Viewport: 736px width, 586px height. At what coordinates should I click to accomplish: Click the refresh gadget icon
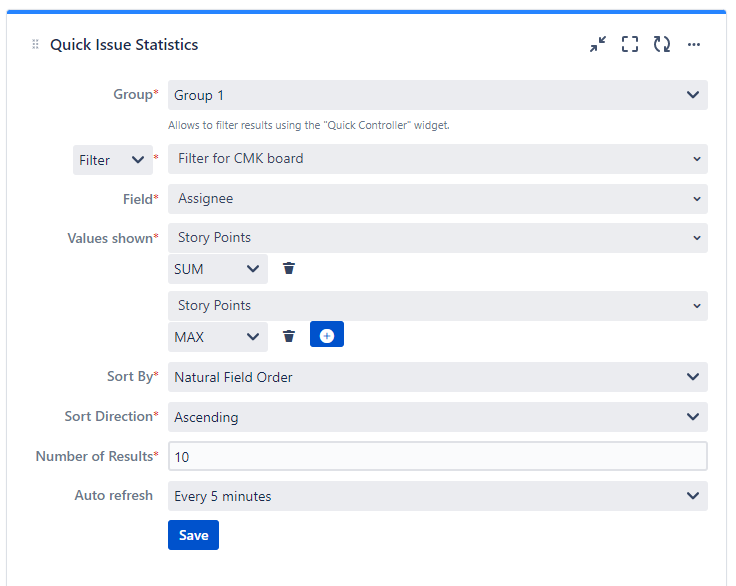662,44
